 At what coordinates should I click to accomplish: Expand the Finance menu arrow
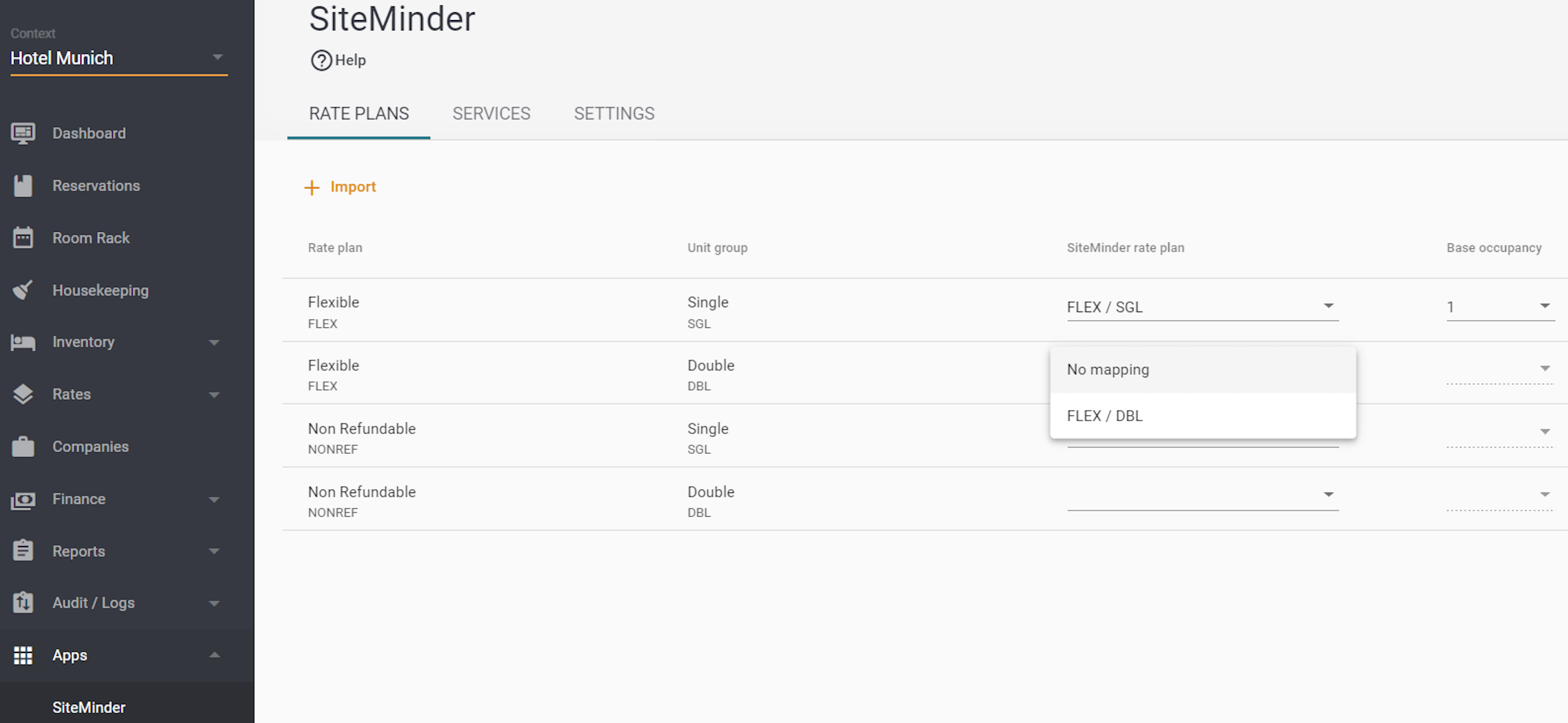coord(214,500)
